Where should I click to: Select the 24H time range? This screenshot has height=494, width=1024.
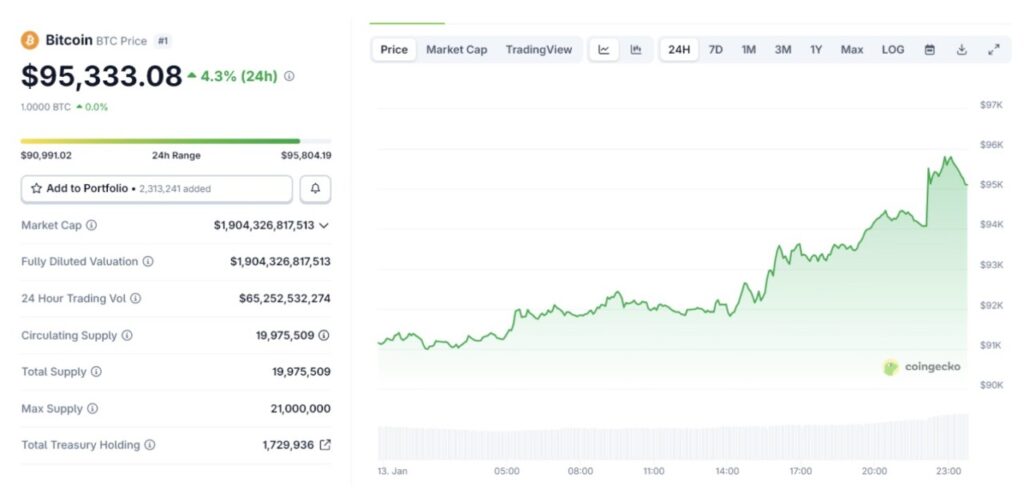coord(679,49)
